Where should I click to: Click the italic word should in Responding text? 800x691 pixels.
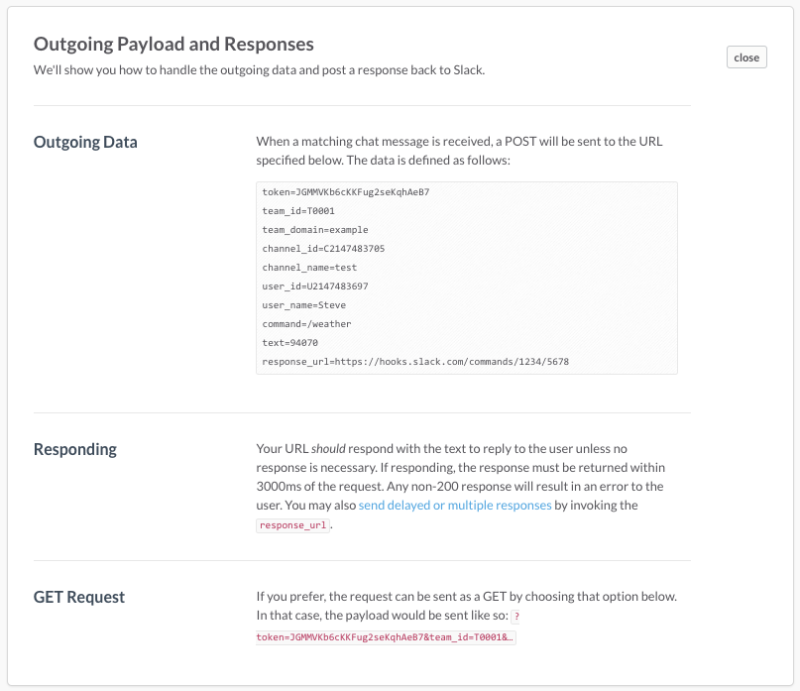(328, 449)
